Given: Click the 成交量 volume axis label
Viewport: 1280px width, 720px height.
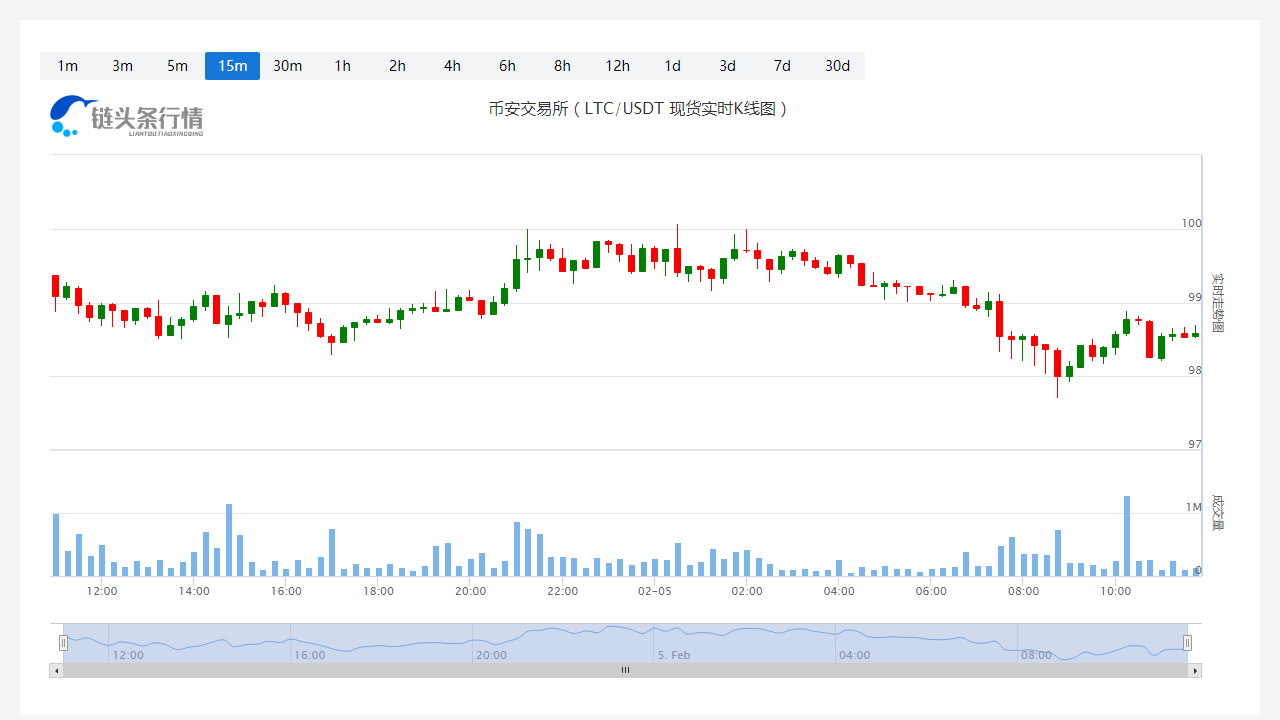Looking at the screenshot, I should tap(1217, 511).
